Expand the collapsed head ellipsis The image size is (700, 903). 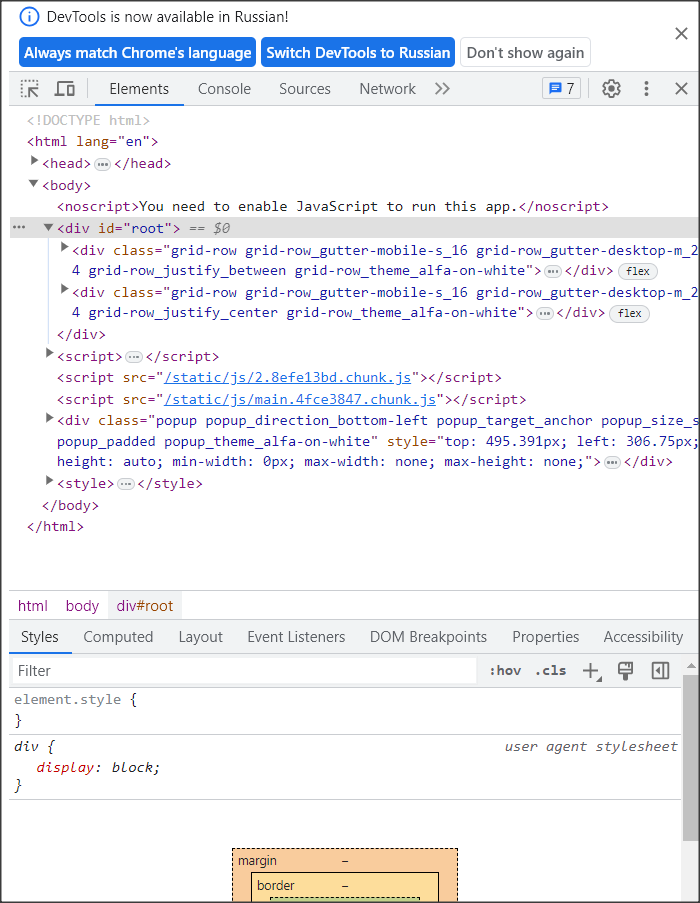102,164
